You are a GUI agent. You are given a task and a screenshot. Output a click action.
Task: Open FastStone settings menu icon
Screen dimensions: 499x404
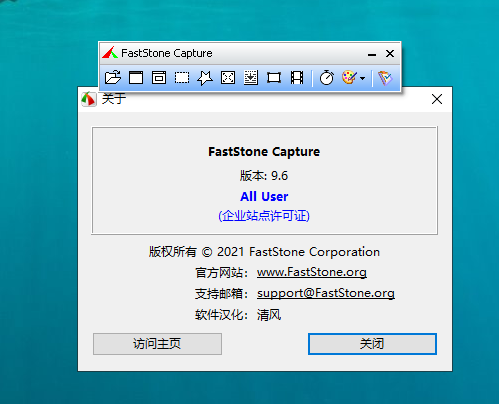(x=385, y=78)
